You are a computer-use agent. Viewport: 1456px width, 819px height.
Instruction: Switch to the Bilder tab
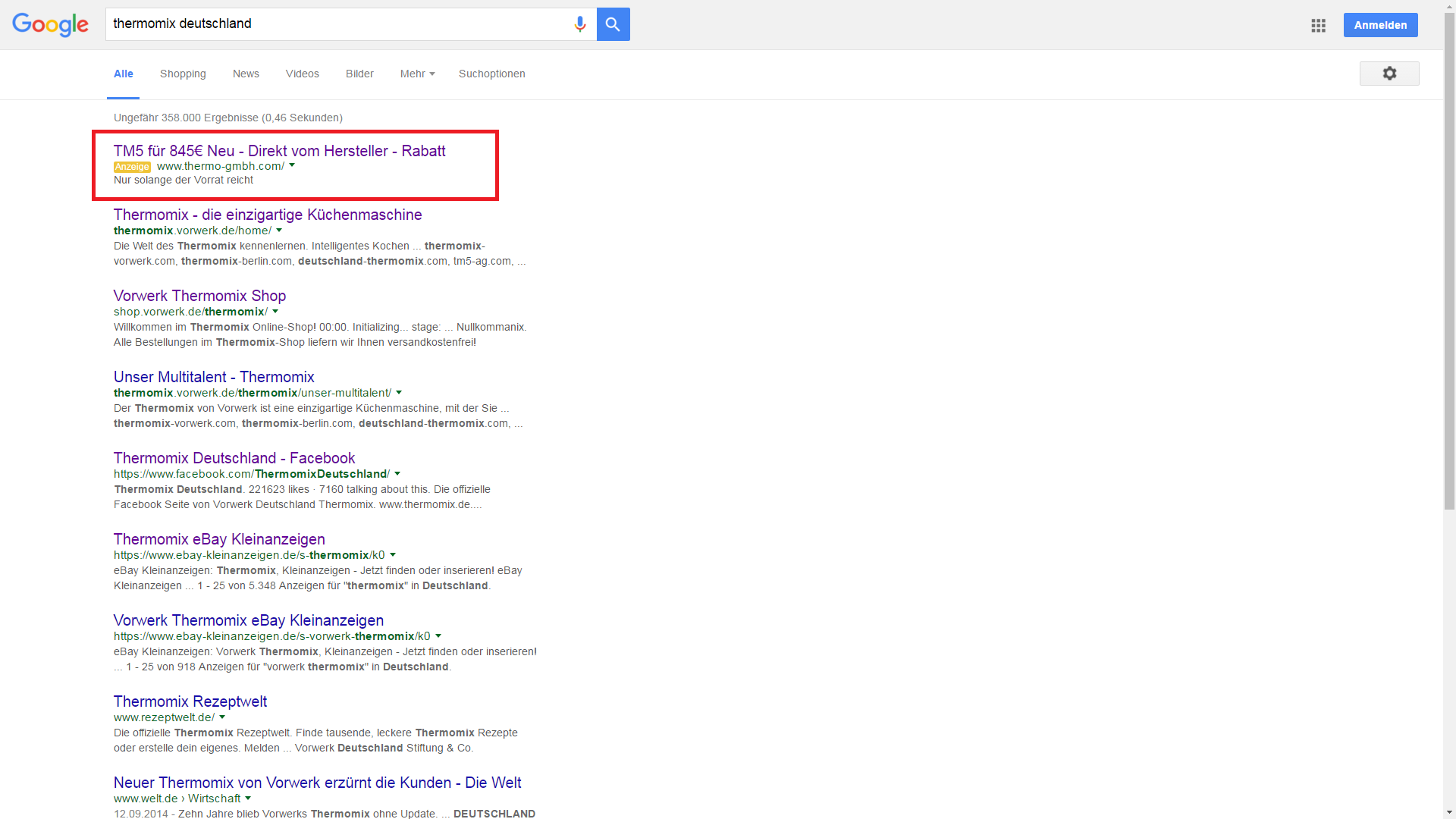(x=359, y=74)
